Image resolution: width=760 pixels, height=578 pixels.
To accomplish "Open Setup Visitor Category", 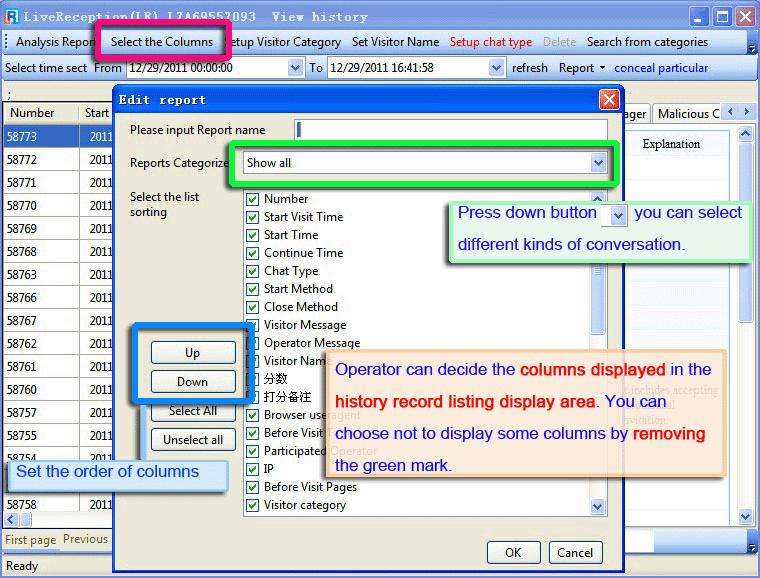I will pyautogui.click(x=285, y=42).
